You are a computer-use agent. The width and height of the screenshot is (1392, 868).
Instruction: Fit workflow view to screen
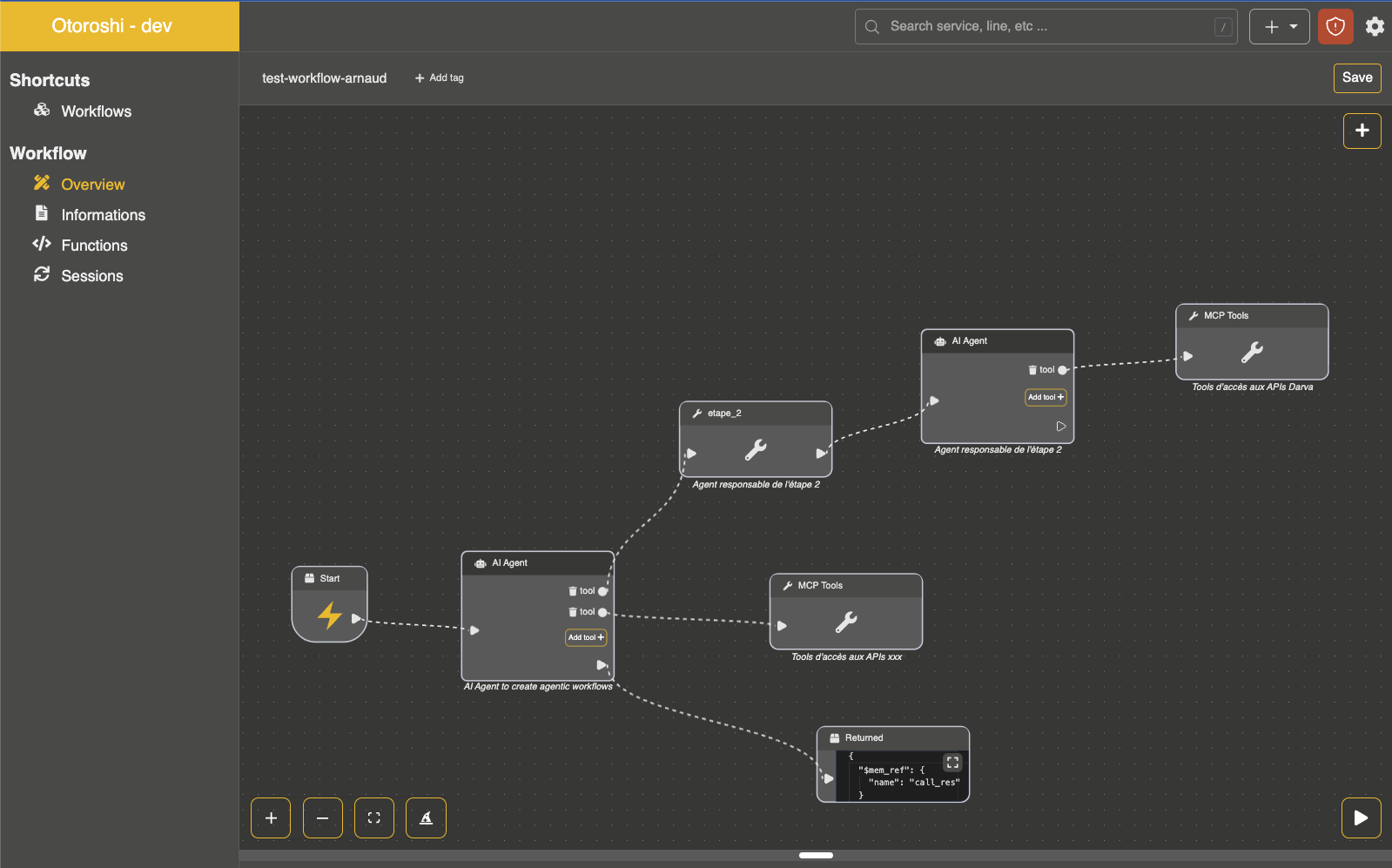click(x=374, y=818)
